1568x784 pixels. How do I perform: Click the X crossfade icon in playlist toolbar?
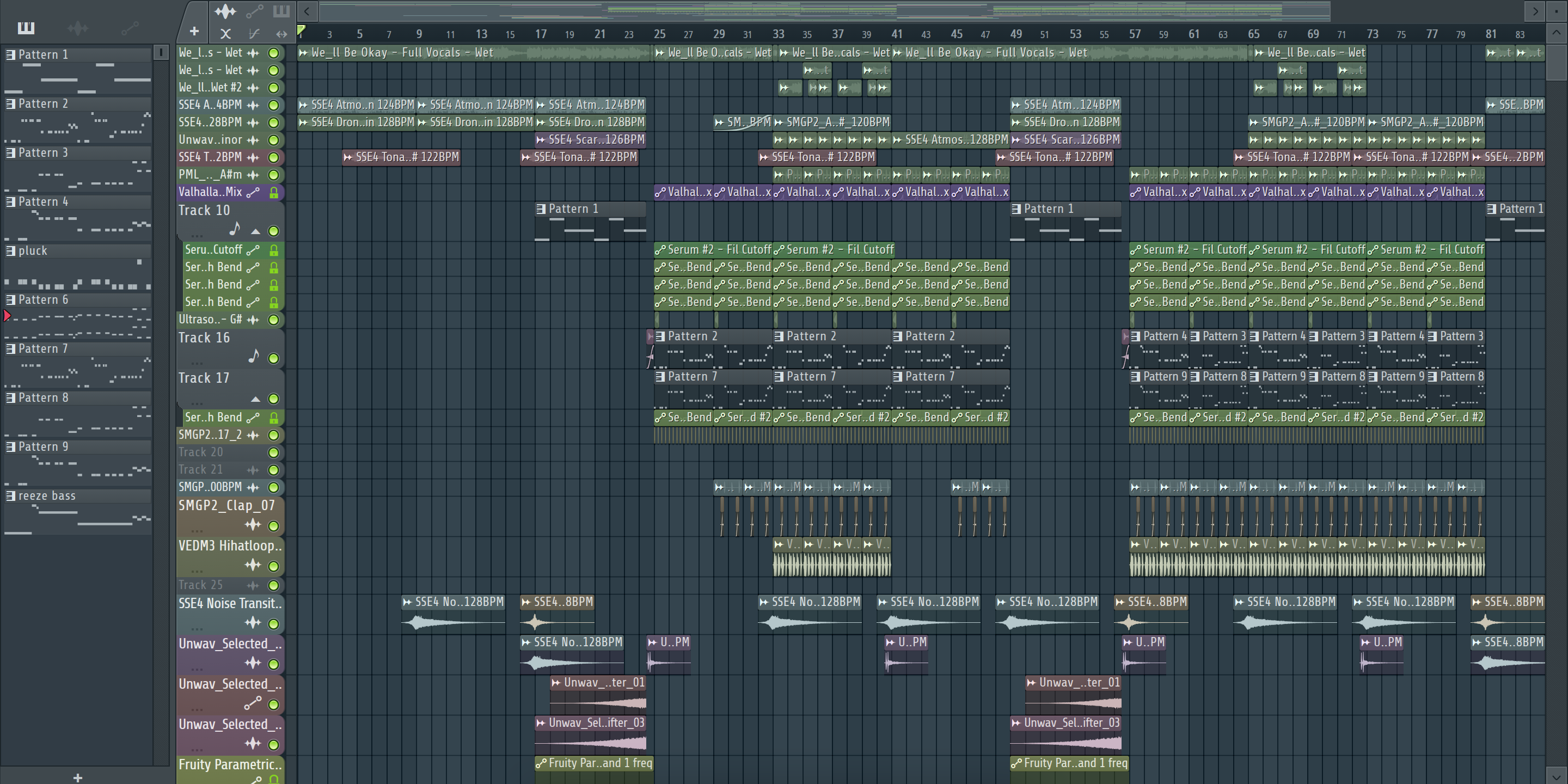[x=225, y=34]
